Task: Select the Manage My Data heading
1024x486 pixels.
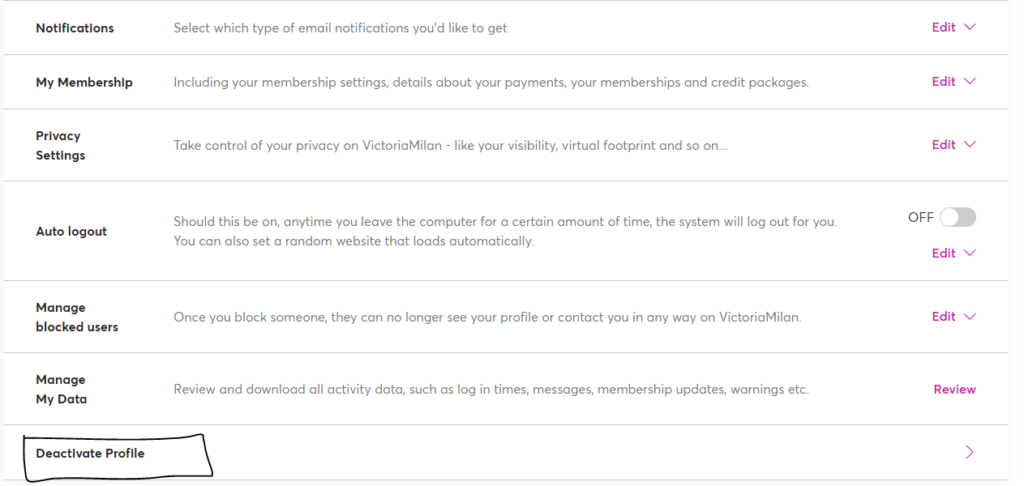Action: (x=61, y=389)
